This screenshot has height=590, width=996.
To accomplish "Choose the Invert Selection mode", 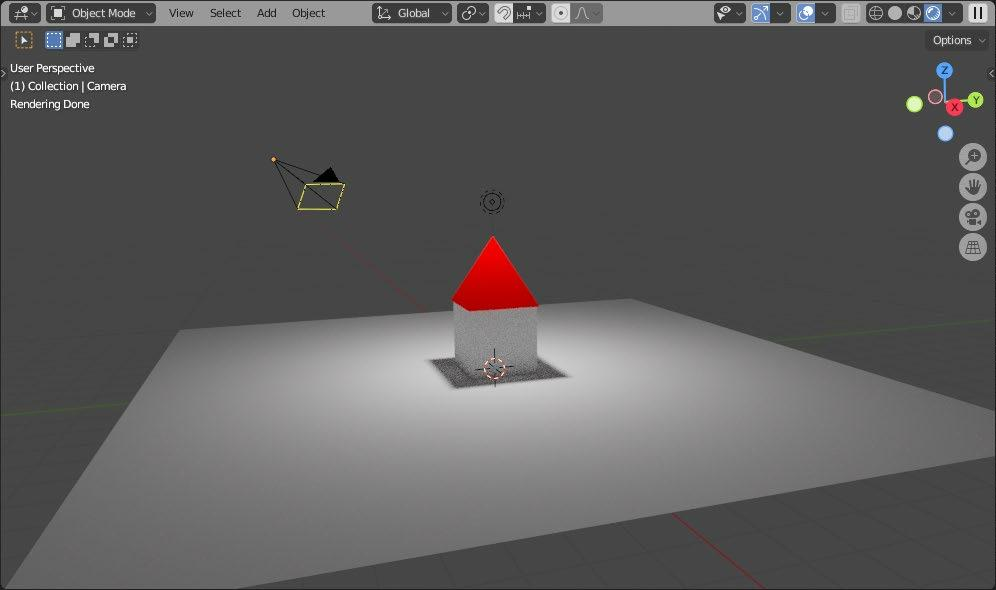I will tap(111, 40).
